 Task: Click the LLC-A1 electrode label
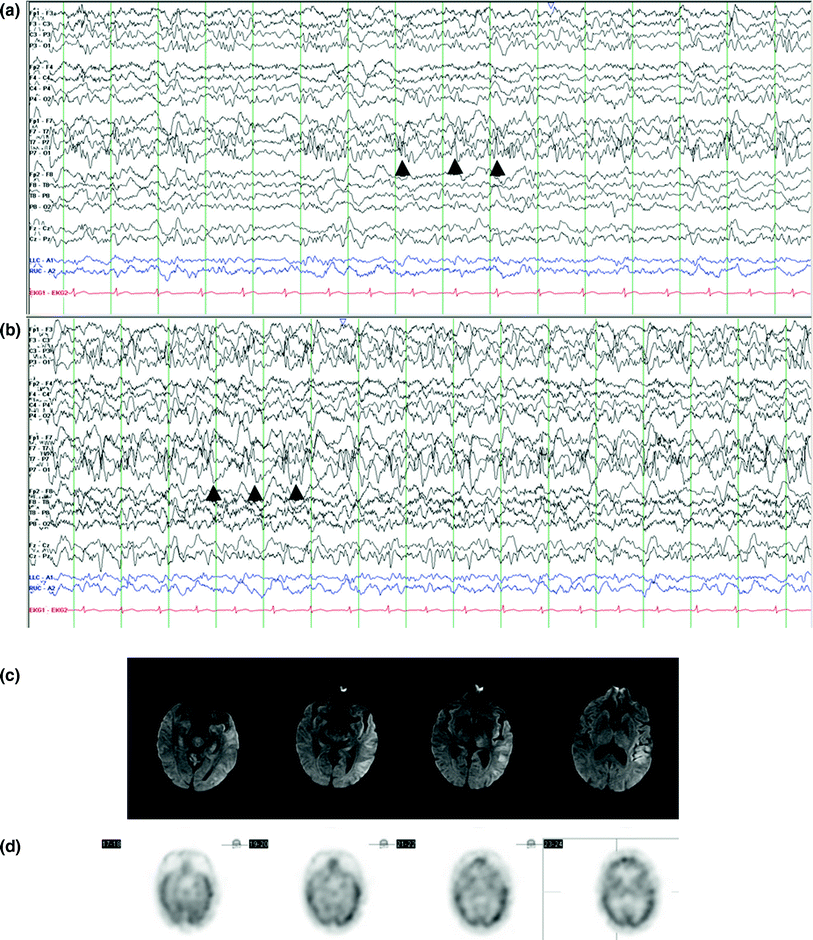(38, 260)
